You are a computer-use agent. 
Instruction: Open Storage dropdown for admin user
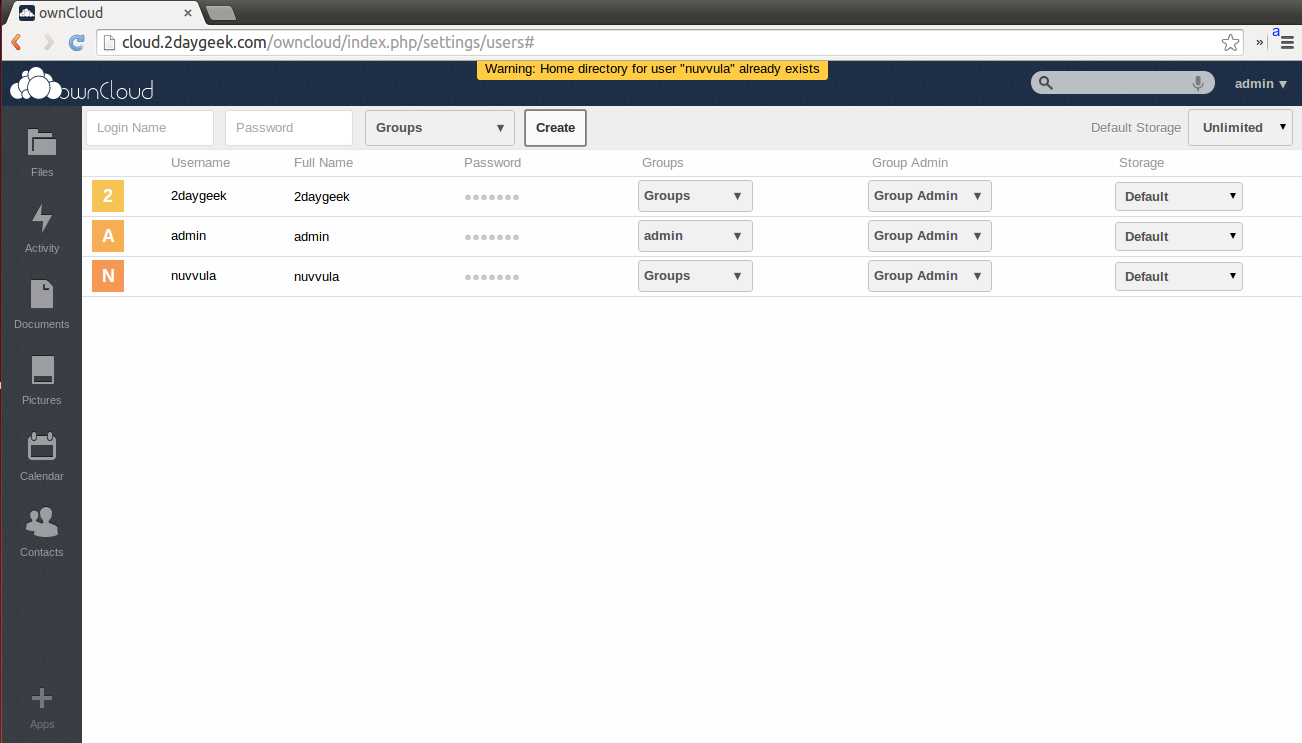[1179, 236]
